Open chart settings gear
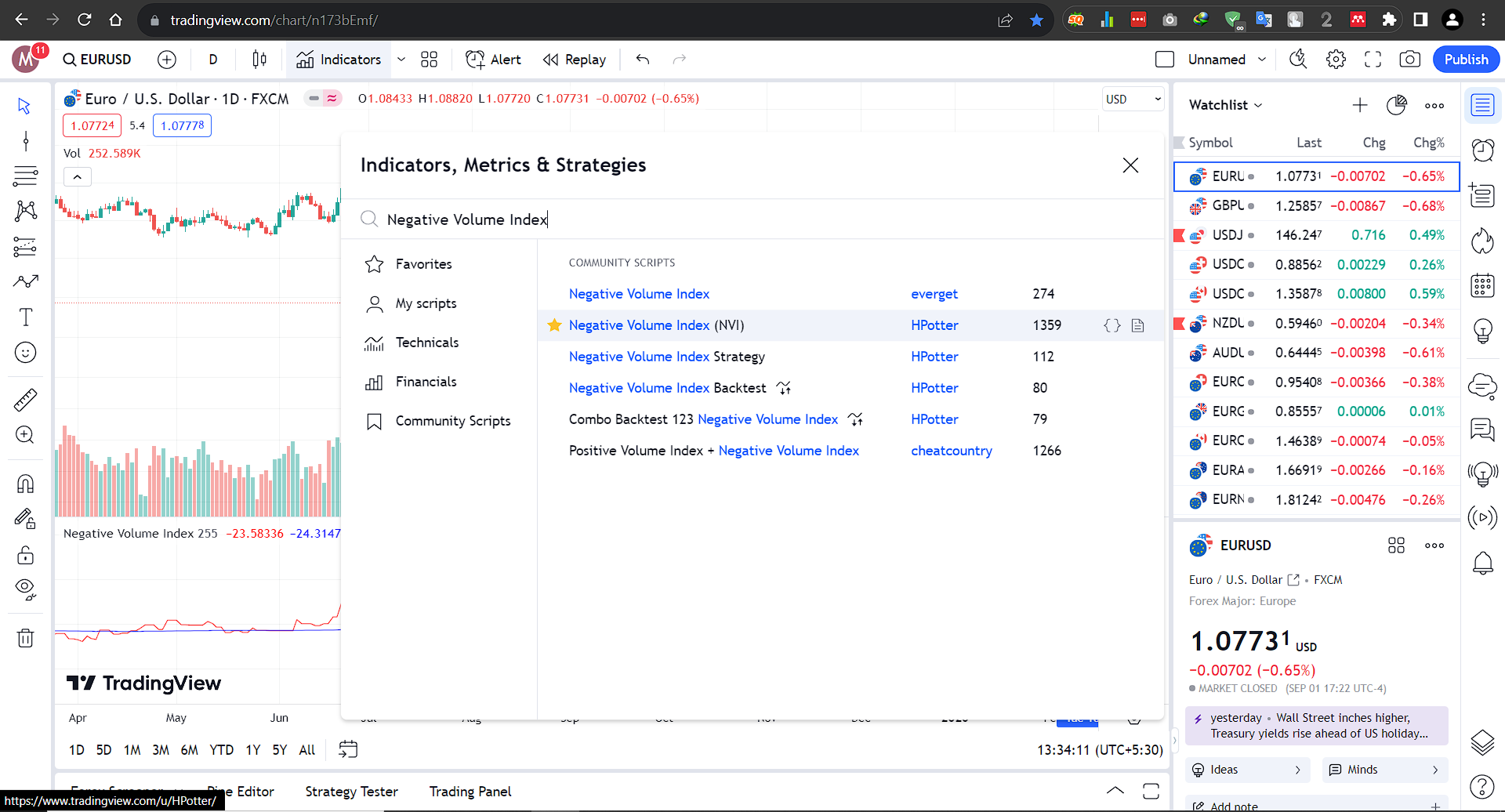Screen dimensions: 1505x812 pyautogui.click(x=1336, y=60)
